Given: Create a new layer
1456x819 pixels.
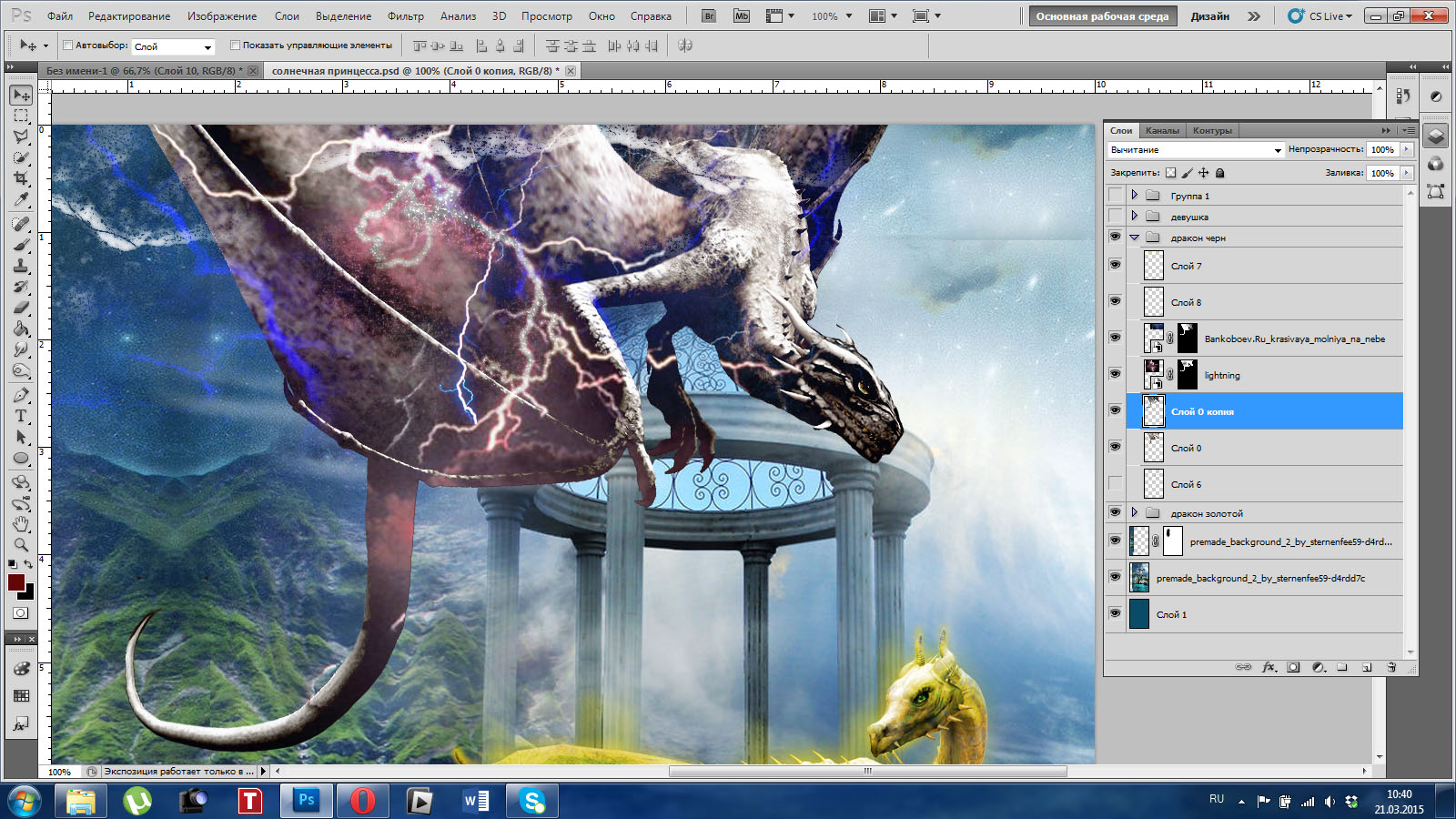Looking at the screenshot, I should coord(1367,667).
